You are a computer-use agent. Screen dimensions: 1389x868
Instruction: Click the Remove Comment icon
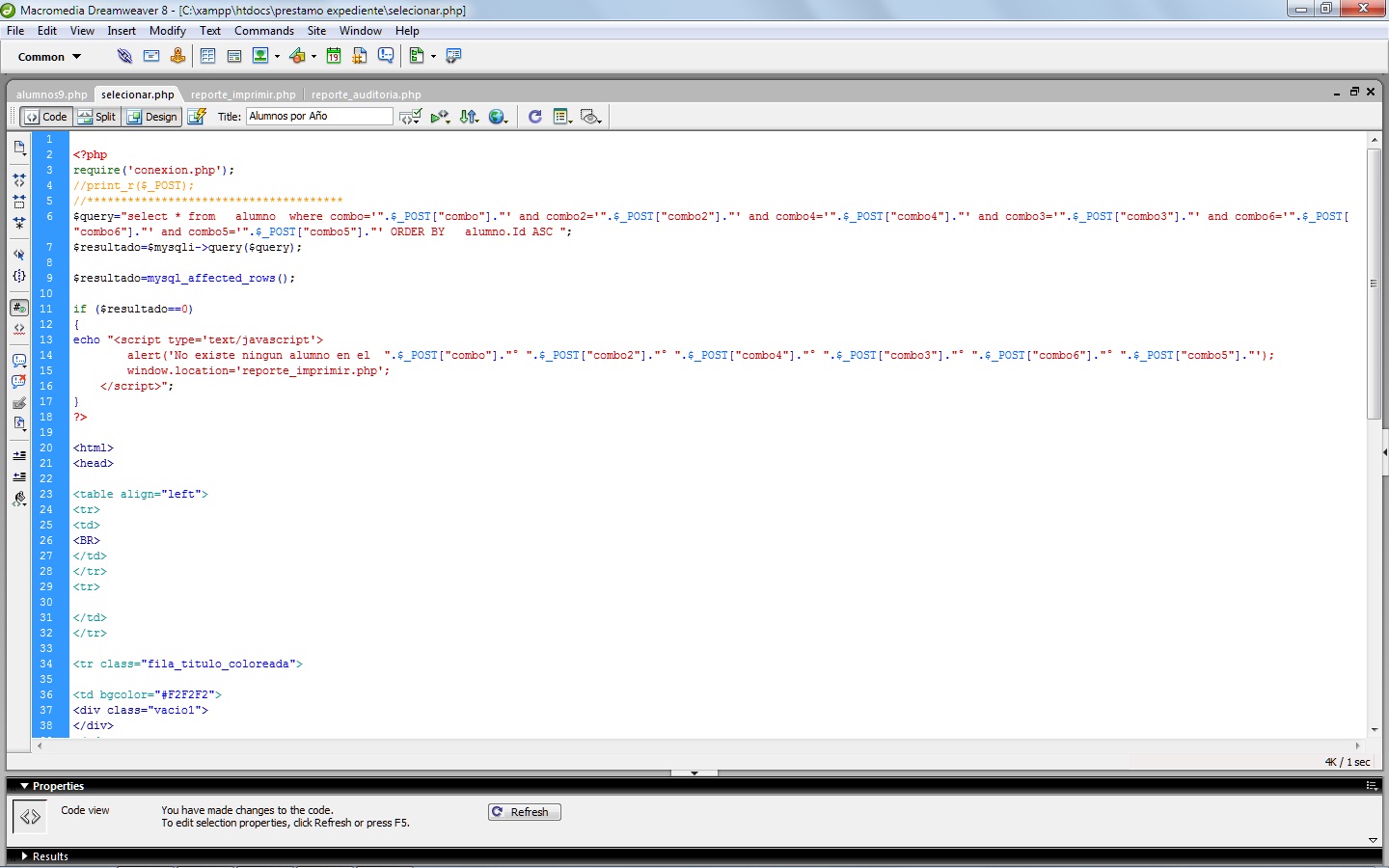point(19,382)
